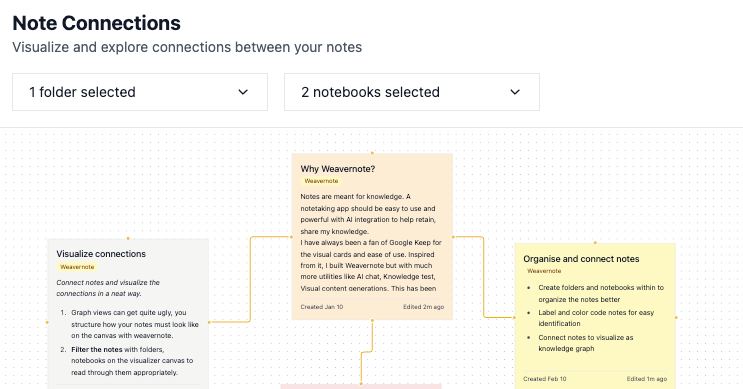The height and width of the screenshot is (389, 743).
Task: Click Weavernote tag on 'Visualize connections' card
Action: click(x=77, y=267)
